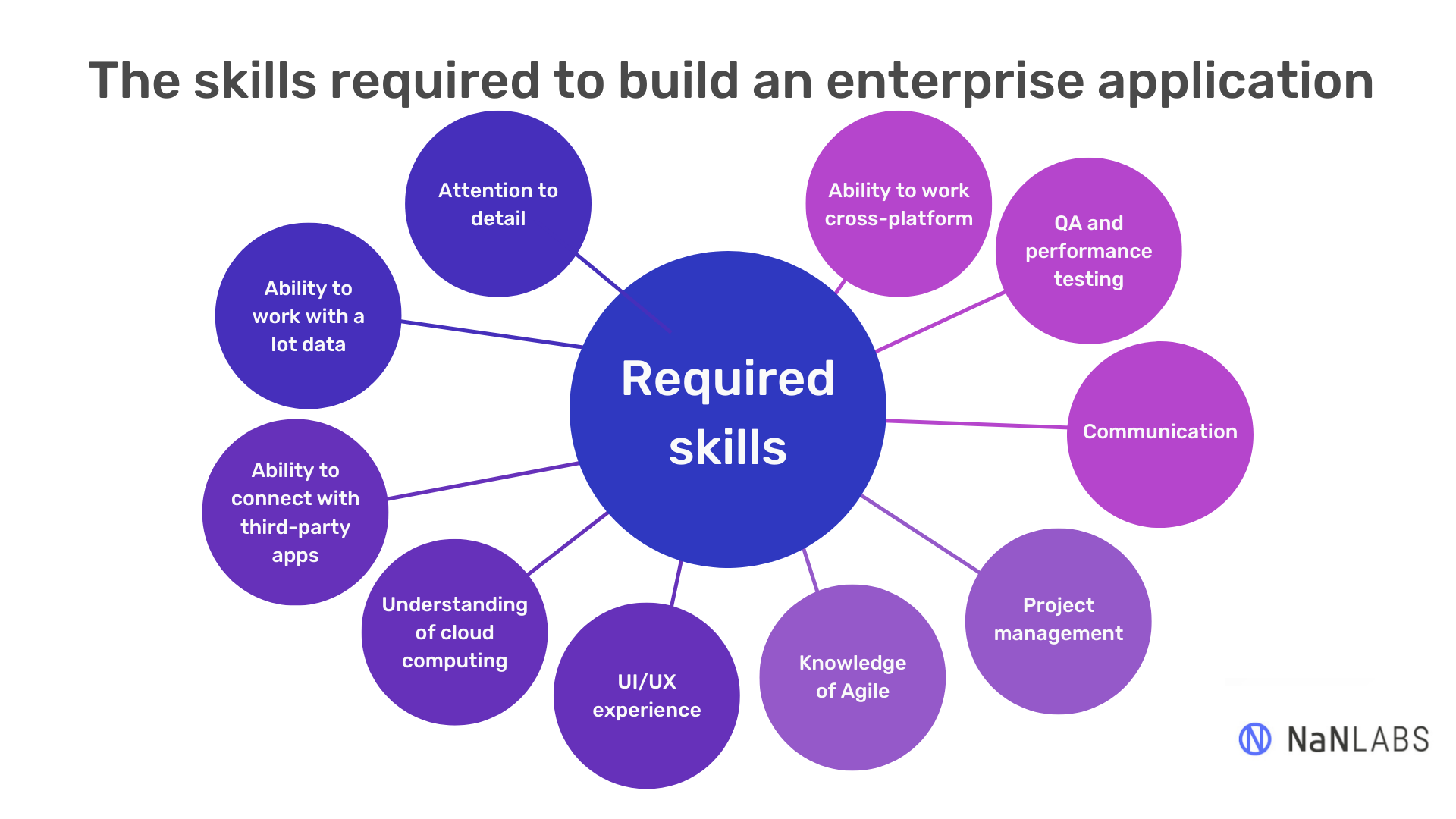Click the enterprise application title text
The width and height of the screenshot is (1456, 819).
(x=728, y=76)
